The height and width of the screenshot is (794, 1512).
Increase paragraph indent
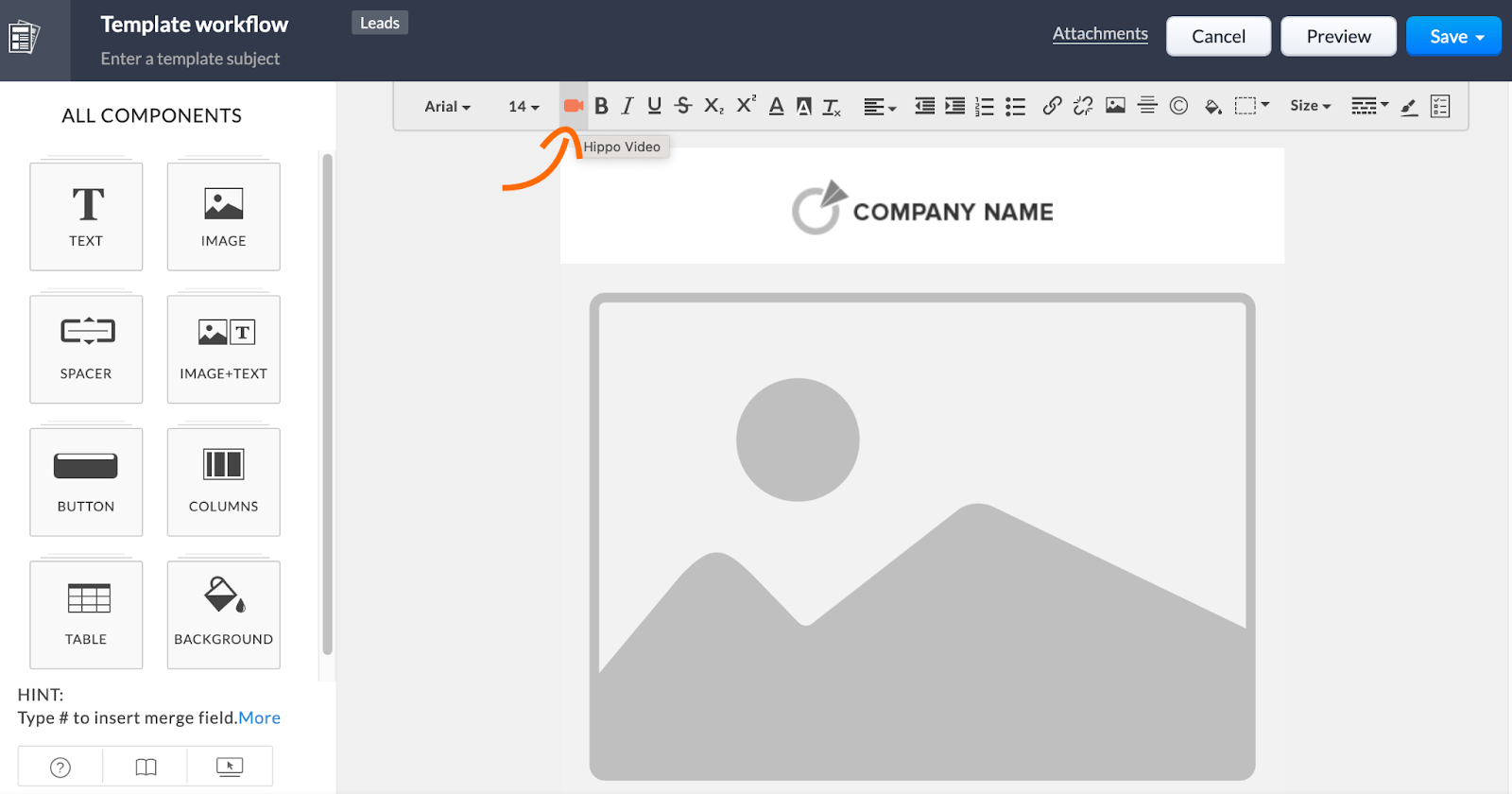(x=955, y=106)
